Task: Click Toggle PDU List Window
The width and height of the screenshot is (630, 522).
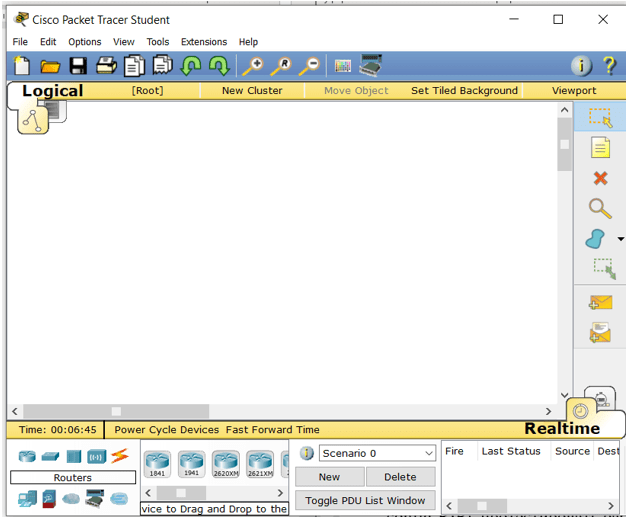Action: [365, 501]
